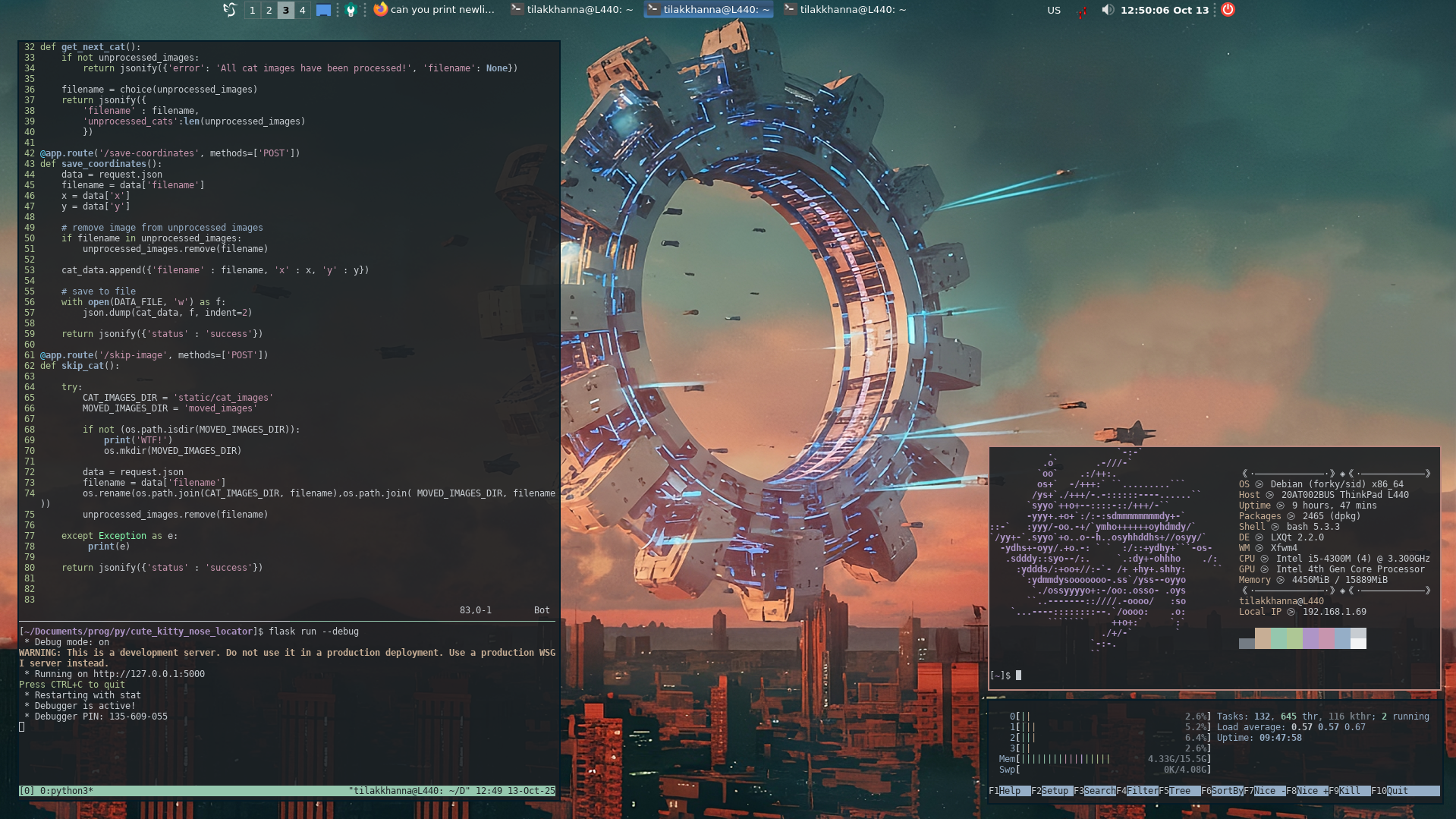1456x819 pixels.
Task: Click the red network status icon
Action: [x=1082, y=11]
